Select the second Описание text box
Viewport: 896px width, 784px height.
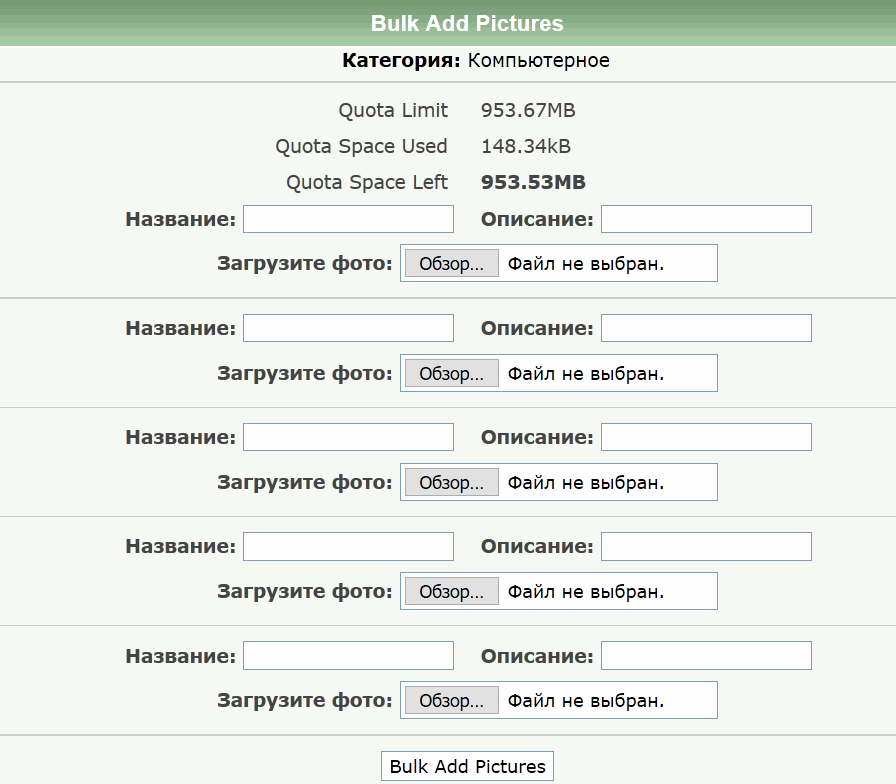click(x=706, y=328)
